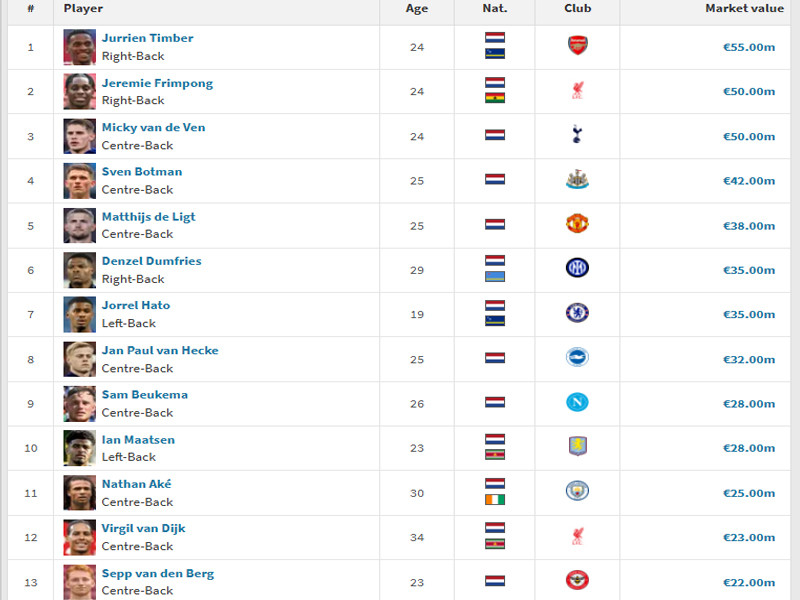Click Matthijs de Ligt's portrait thumbnail

pos(80,226)
